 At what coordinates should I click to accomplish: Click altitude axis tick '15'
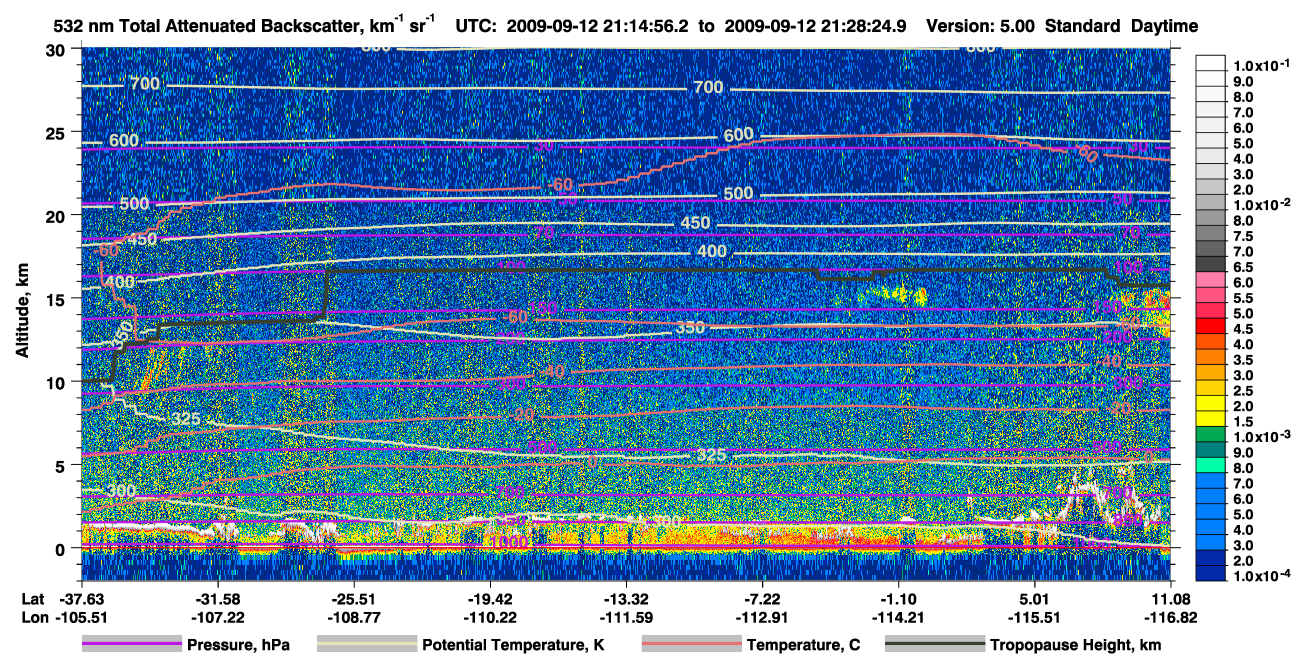coord(58,298)
